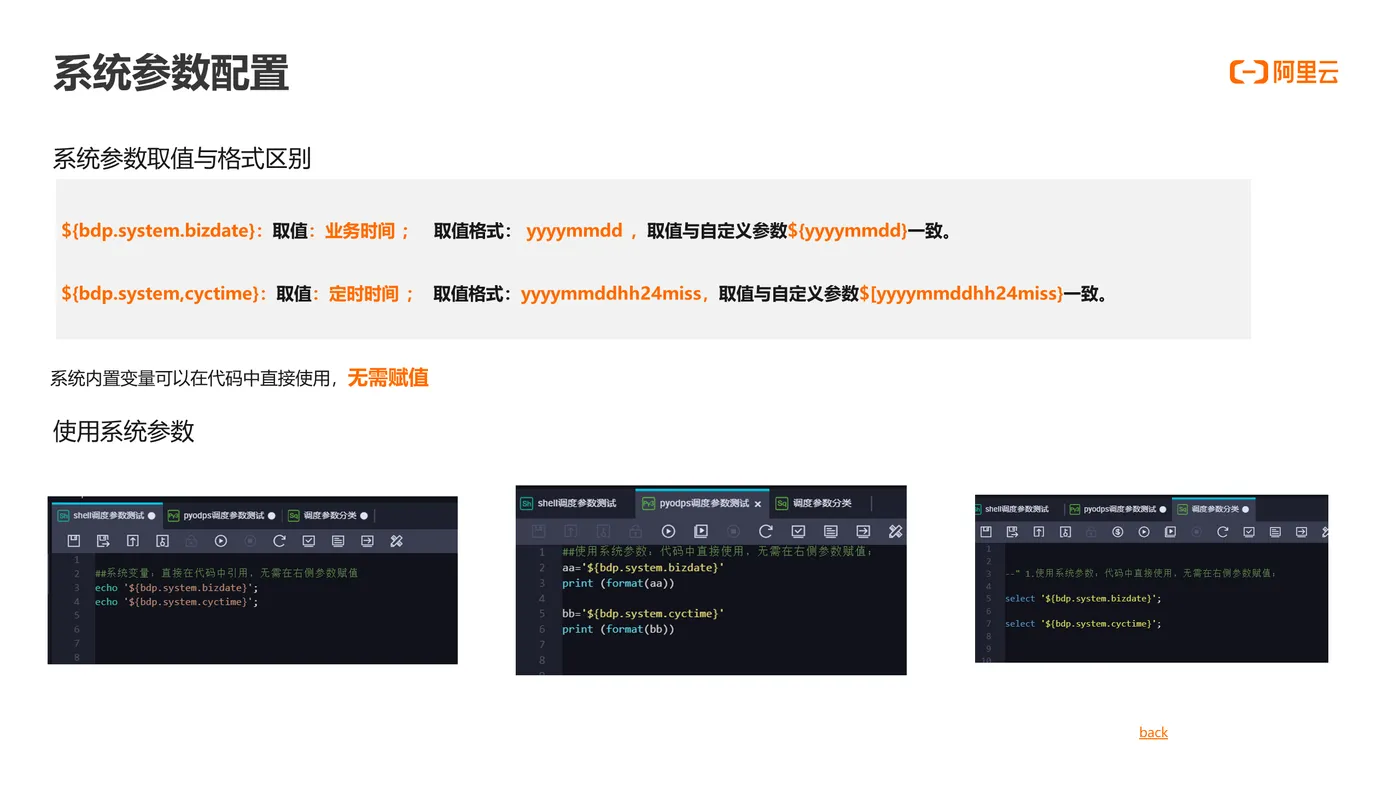Click the bb='${bdp.system.cyctime}' line in pyodps editor
The image size is (1400, 788).
[x=643, y=613]
